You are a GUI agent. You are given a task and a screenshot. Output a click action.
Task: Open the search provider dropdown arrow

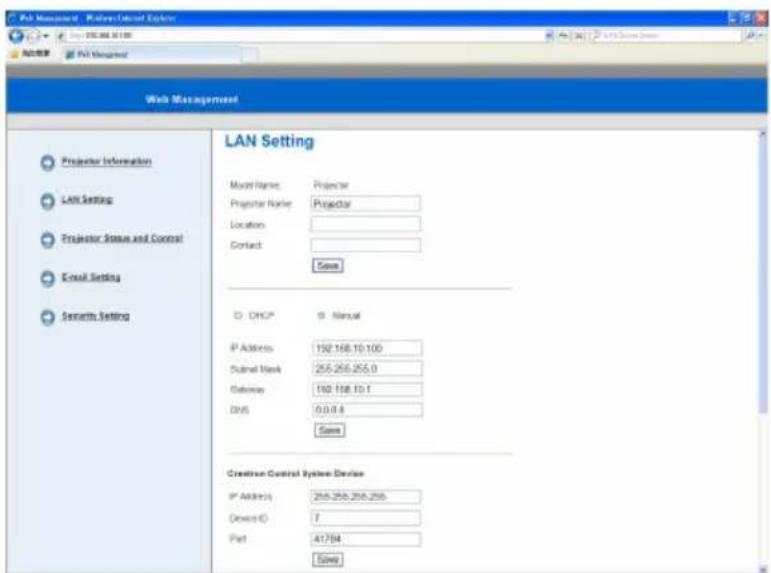762,35
